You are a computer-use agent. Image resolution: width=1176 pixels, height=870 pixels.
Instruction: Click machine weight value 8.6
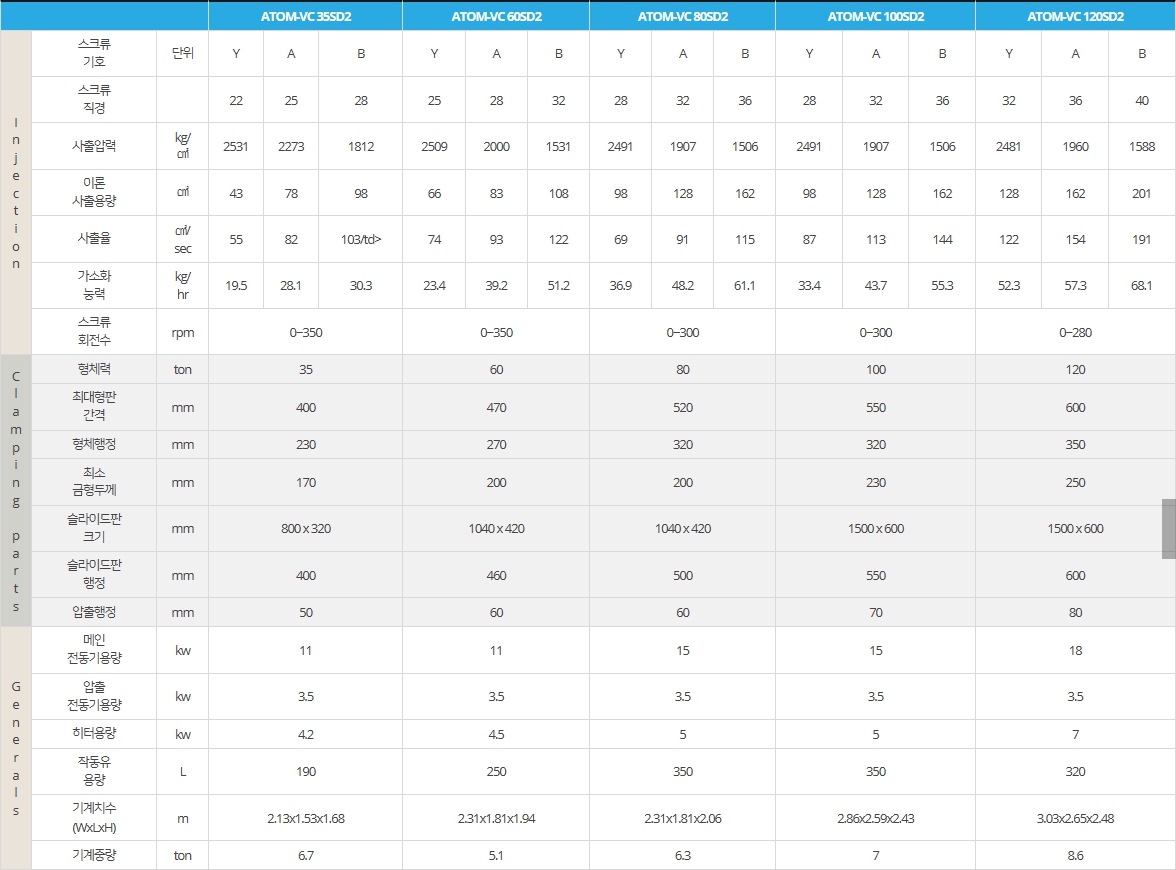[1076, 856]
